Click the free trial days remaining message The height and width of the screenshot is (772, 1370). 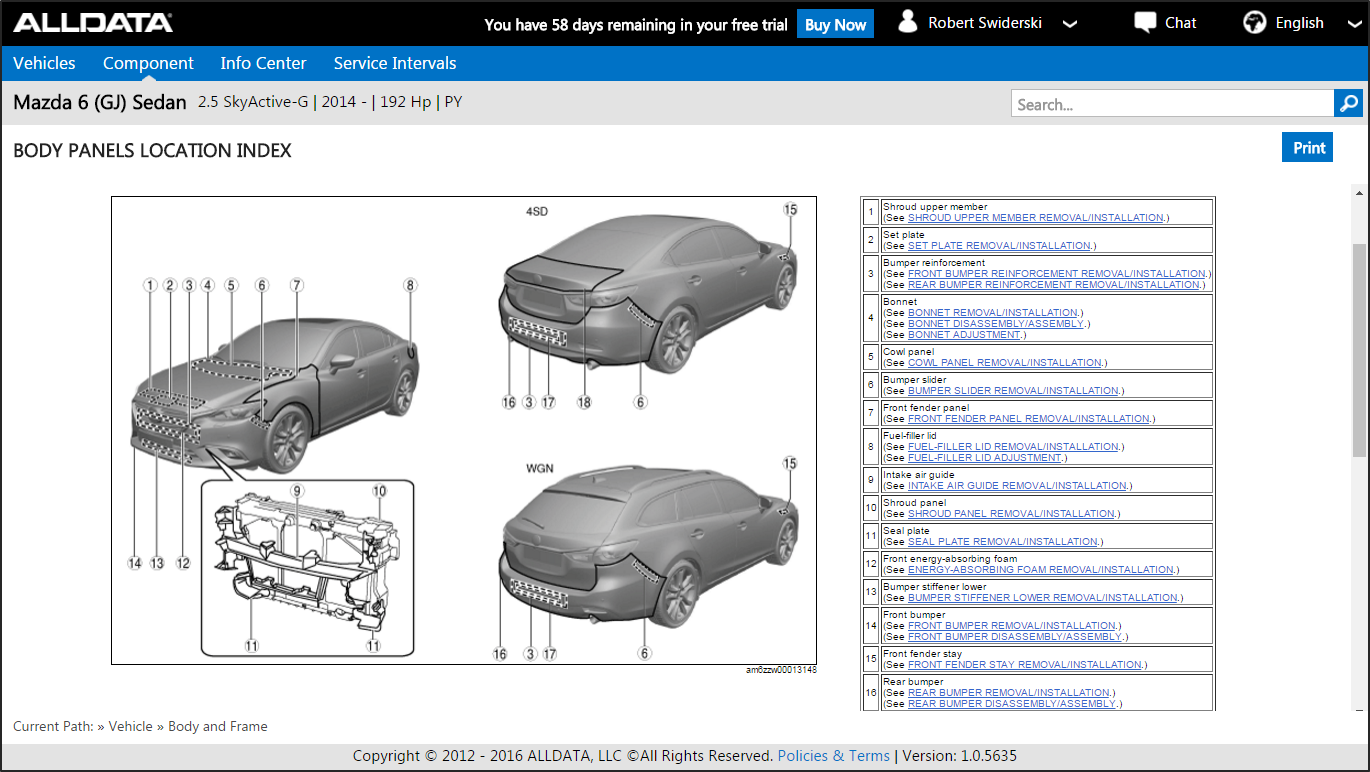[636, 25]
